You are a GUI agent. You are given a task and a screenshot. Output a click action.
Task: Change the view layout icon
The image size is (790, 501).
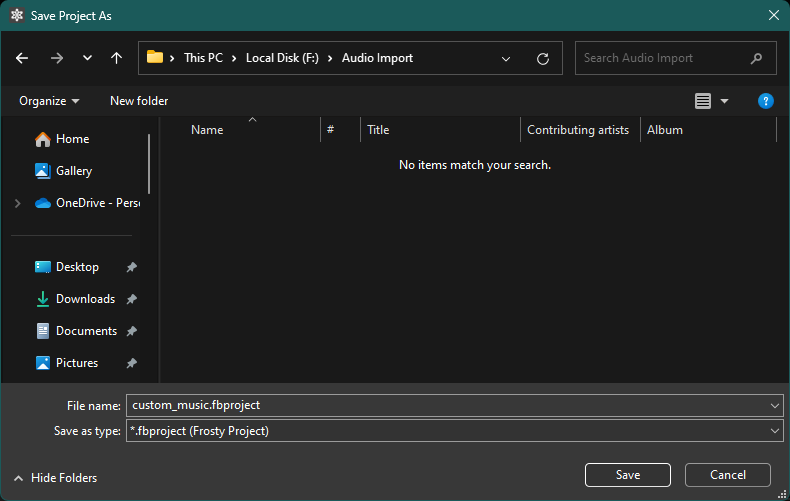(x=703, y=101)
